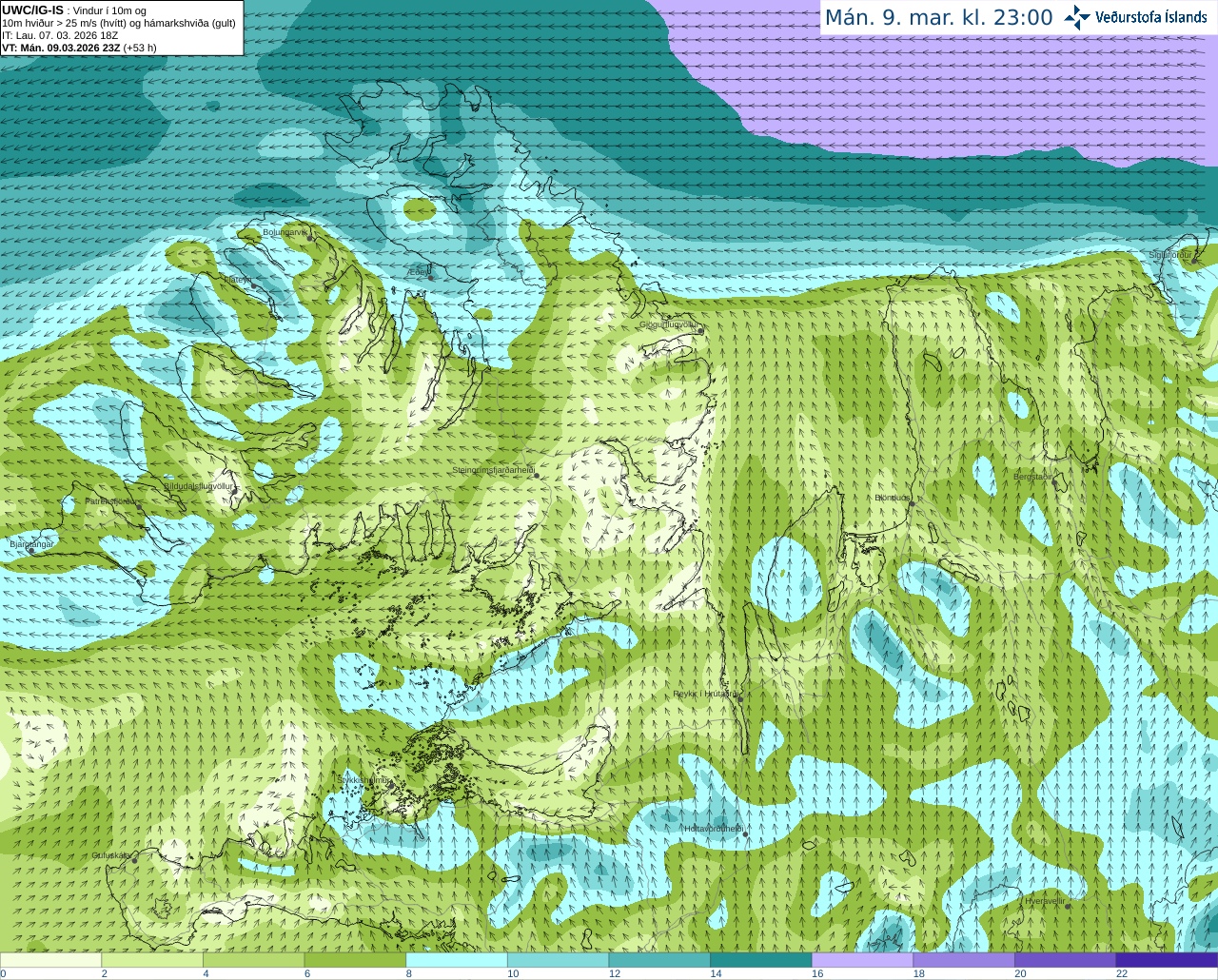Viewport: 1218px width, 980px height.
Task: Click the Bolungarvík station label
Action: click(x=285, y=231)
